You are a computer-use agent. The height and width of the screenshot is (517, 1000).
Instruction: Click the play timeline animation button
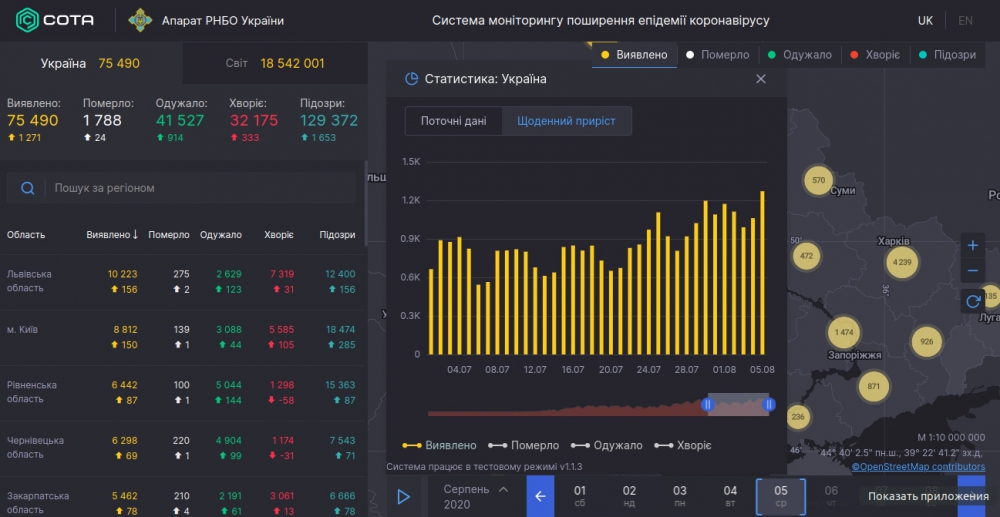click(x=404, y=496)
